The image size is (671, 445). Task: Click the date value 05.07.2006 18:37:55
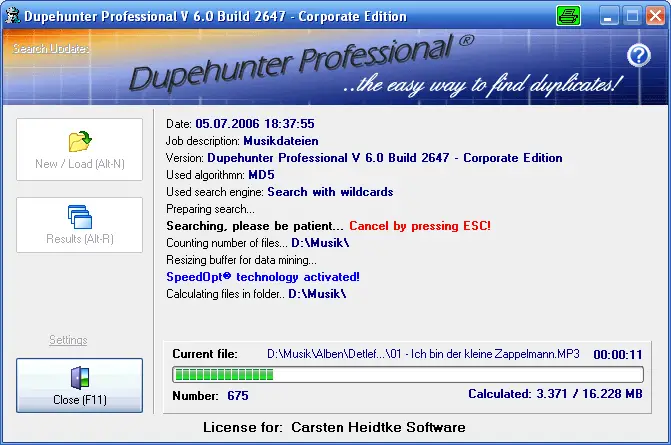click(255, 124)
